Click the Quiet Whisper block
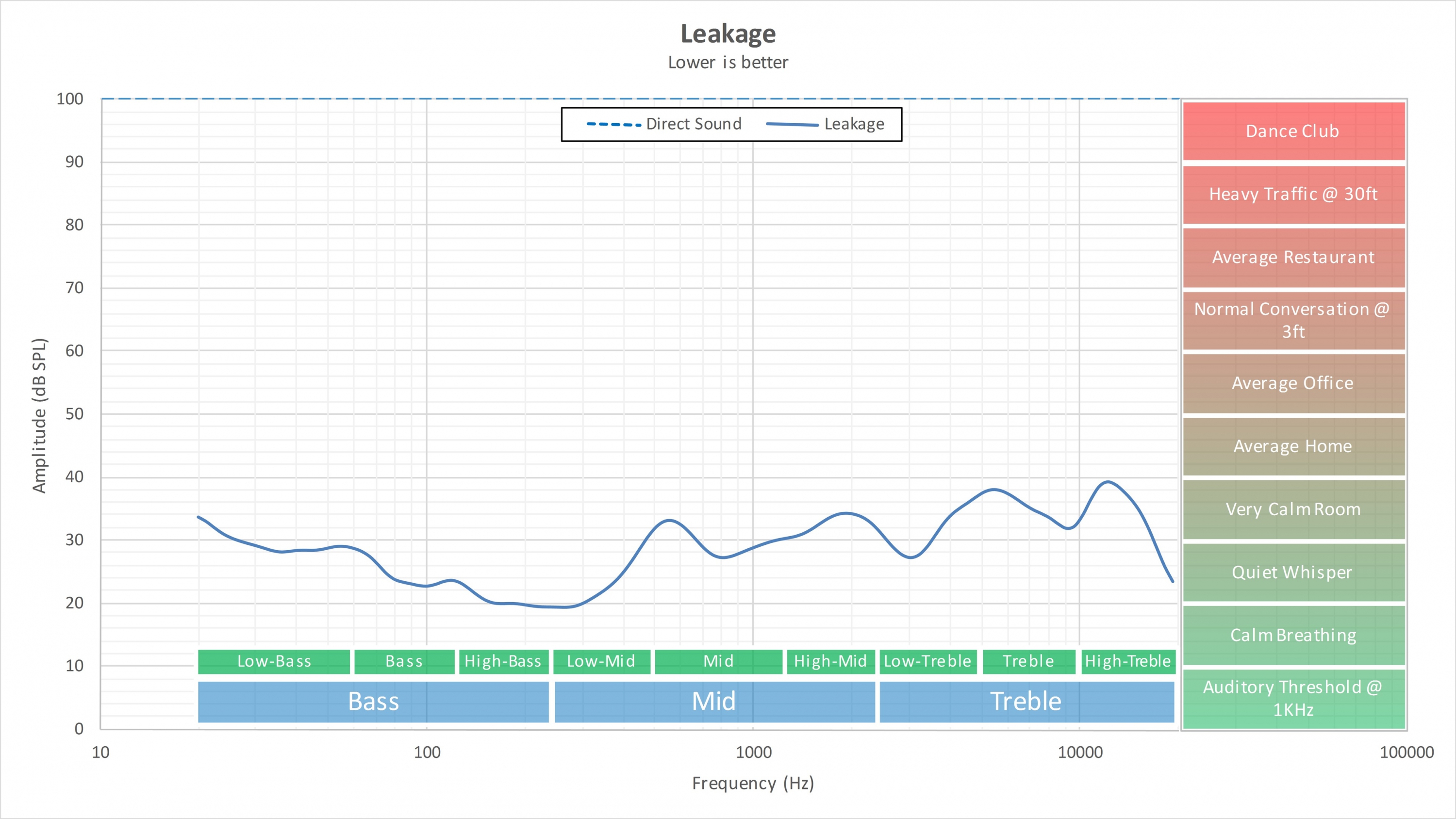This screenshot has width=1456, height=819. [x=1293, y=572]
